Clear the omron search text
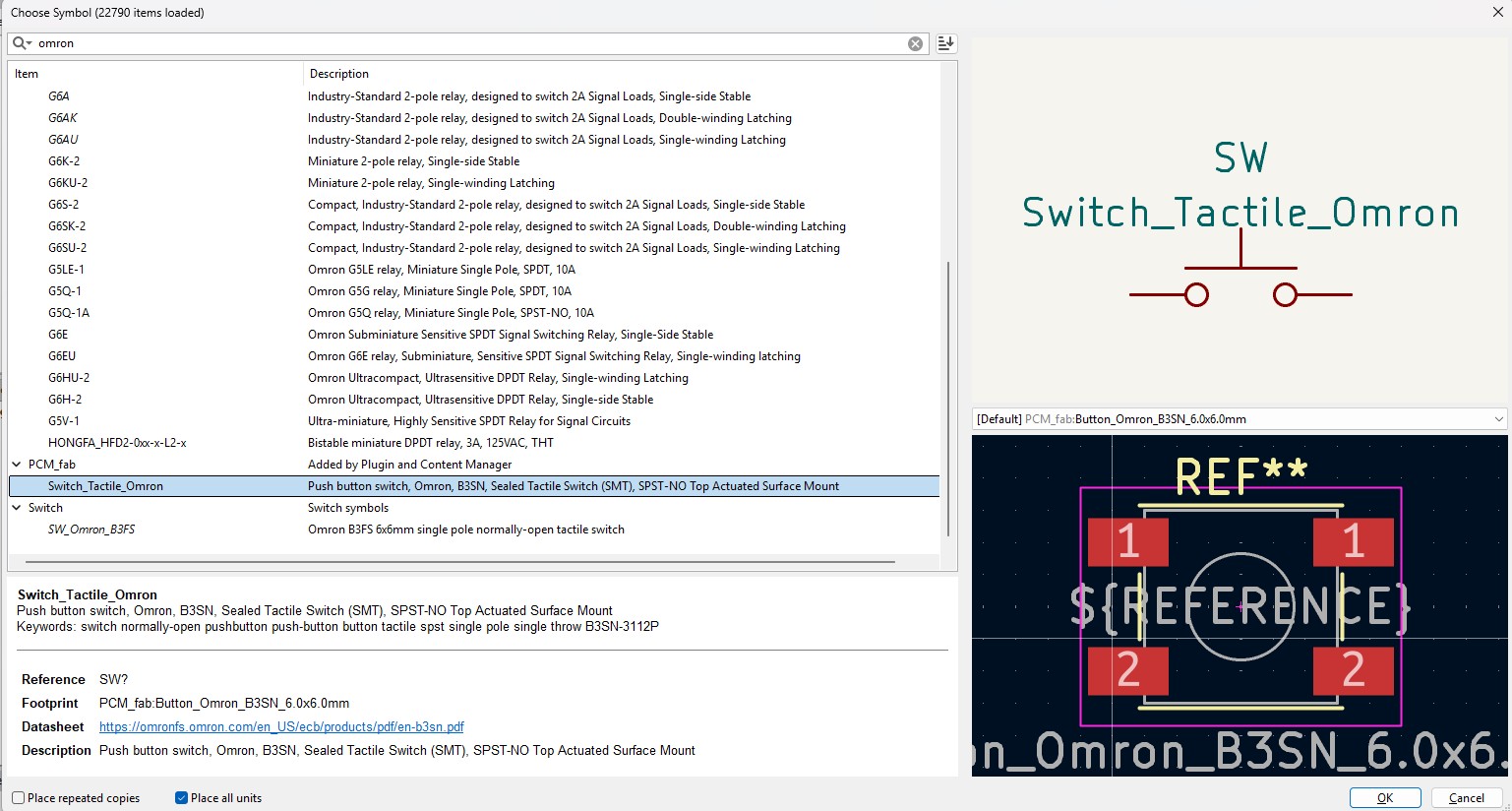The height and width of the screenshot is (811, 1512). tap(915, 43)
